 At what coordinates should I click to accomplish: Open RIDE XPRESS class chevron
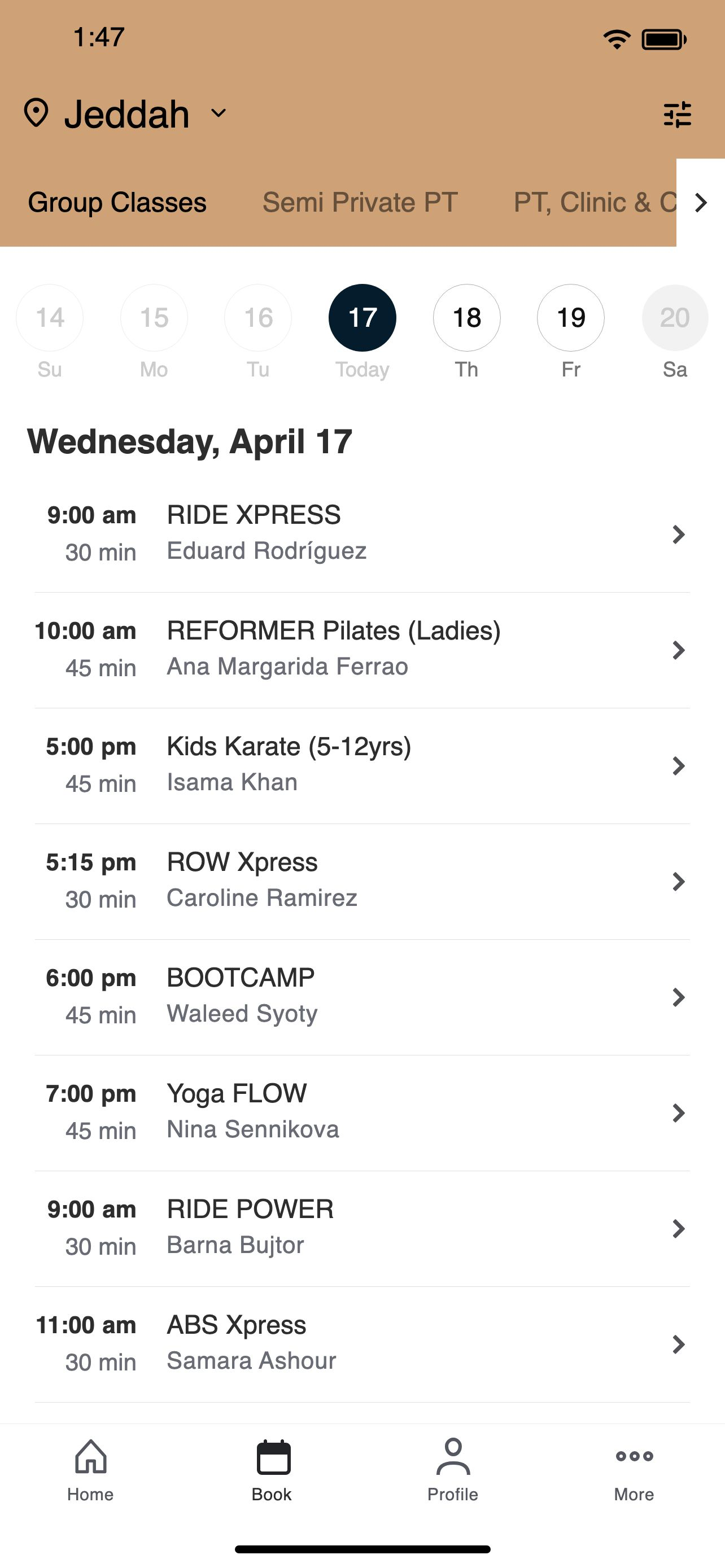click(678, 535)
